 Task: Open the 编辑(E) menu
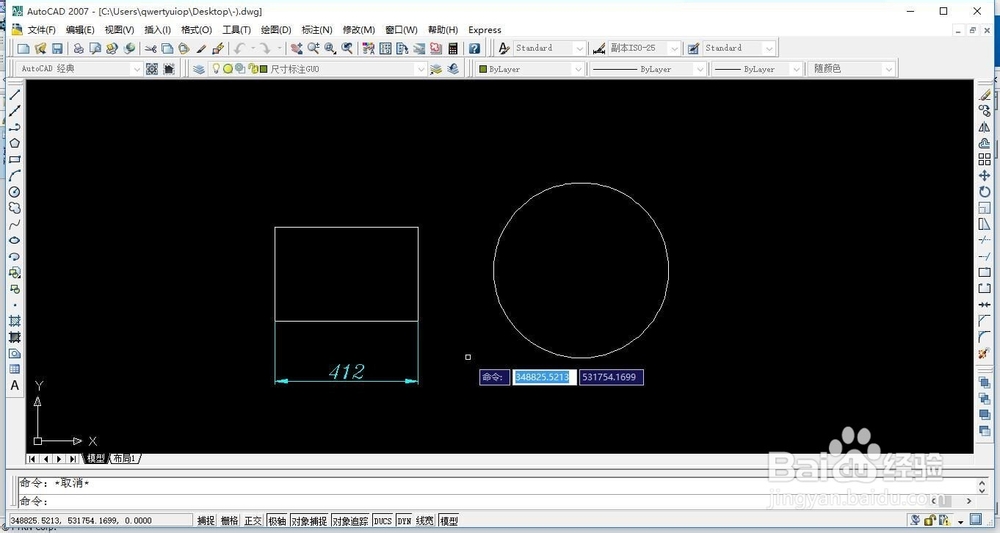(80, 30)
